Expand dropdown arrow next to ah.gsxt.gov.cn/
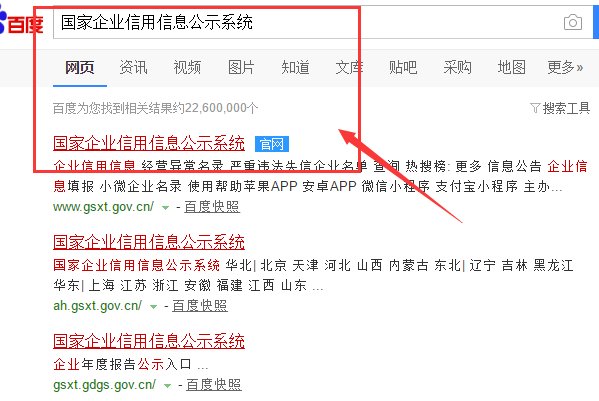Image resolution: width=599 pixels, height=401 pixels. pyautogui.click(x=154, y=307)
